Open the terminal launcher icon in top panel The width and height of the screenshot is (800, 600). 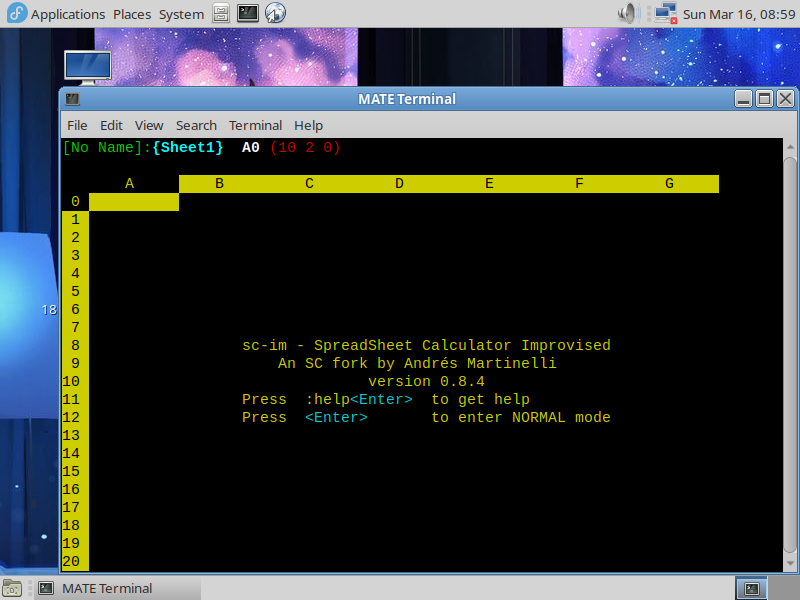click(248, 14)
